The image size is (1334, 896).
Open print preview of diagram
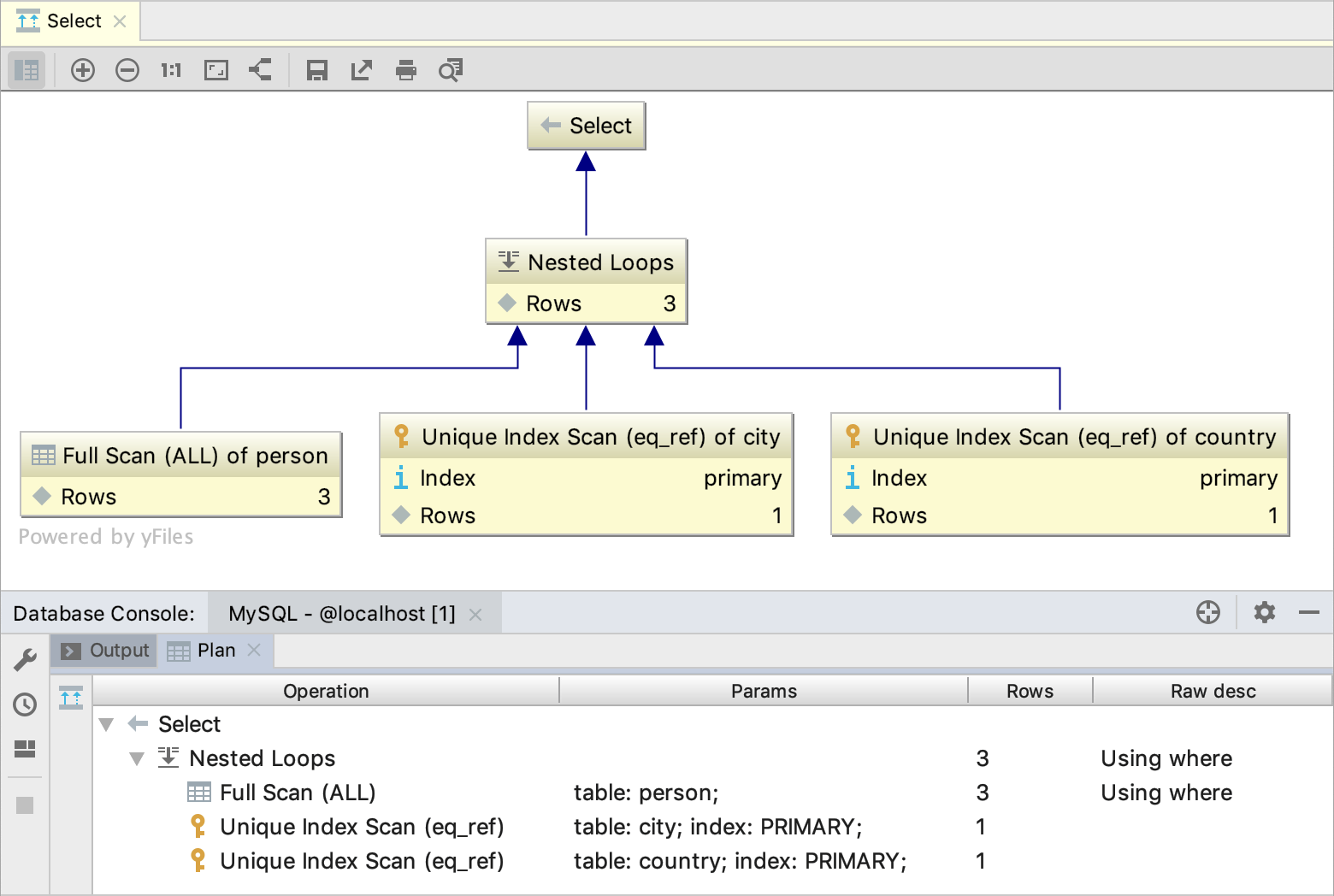pos(451,70)
